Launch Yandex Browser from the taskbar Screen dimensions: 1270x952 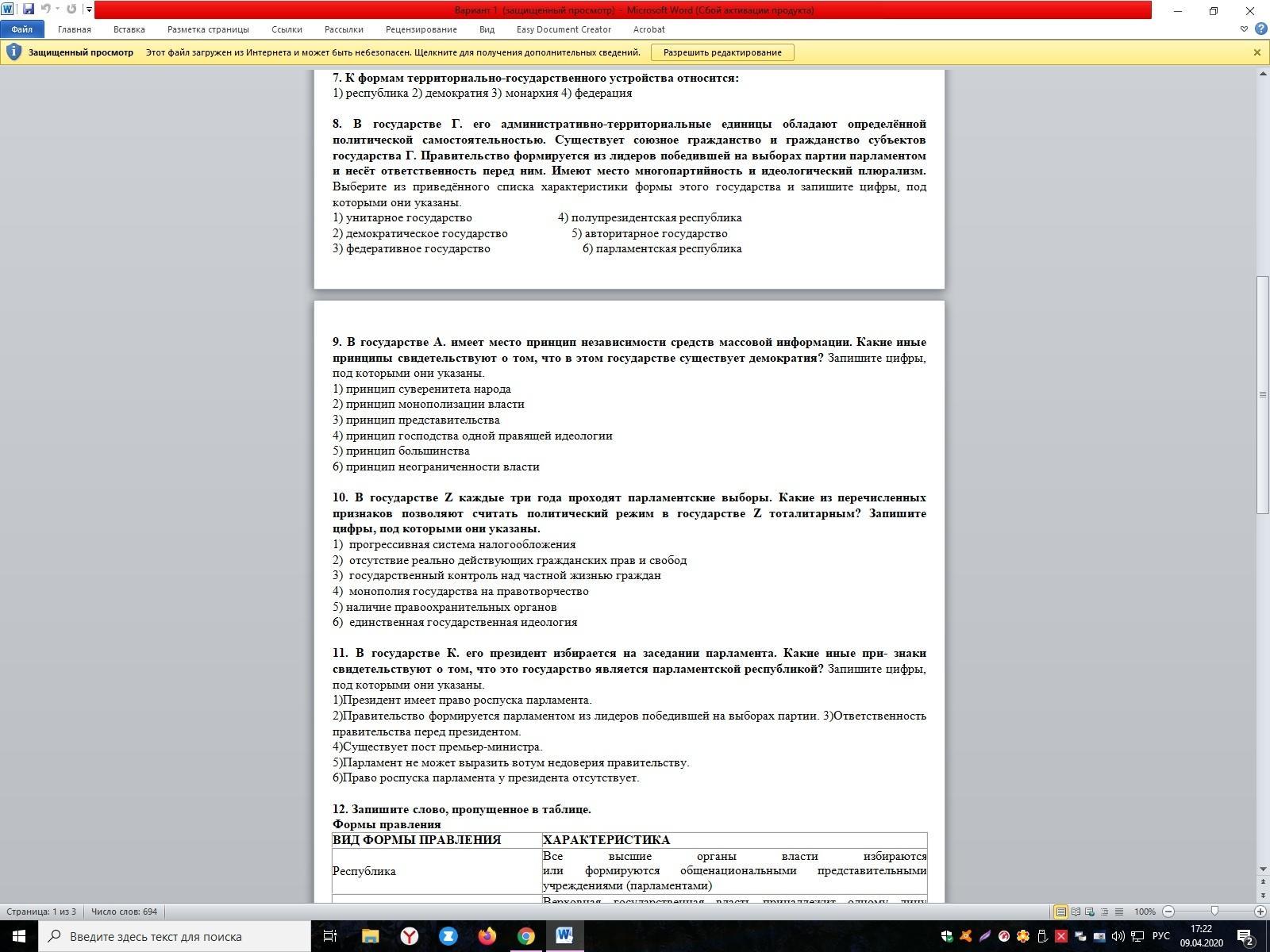click(409, 936)
